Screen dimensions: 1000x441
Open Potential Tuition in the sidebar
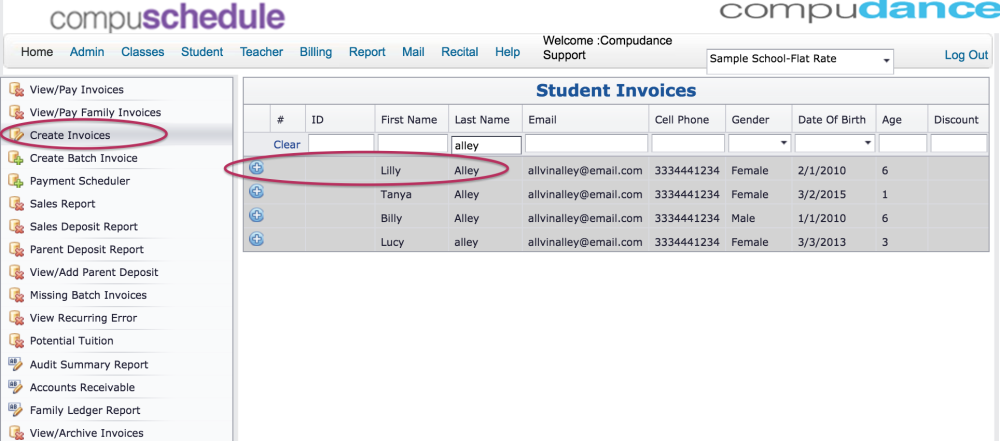[x=71, y=341]
